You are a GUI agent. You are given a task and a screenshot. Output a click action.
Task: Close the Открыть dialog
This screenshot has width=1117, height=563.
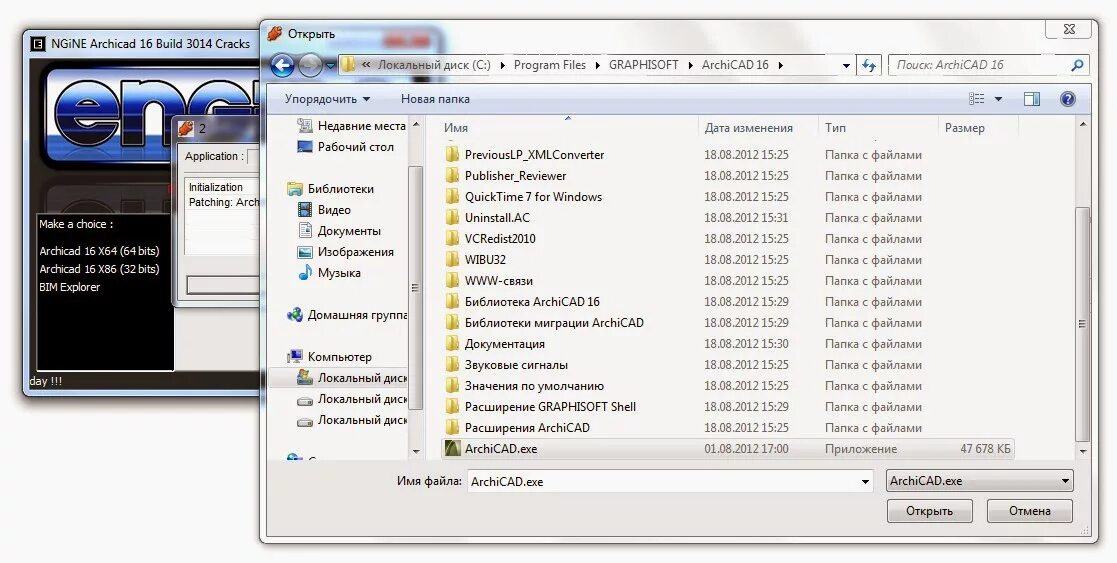pos(1069,29)
